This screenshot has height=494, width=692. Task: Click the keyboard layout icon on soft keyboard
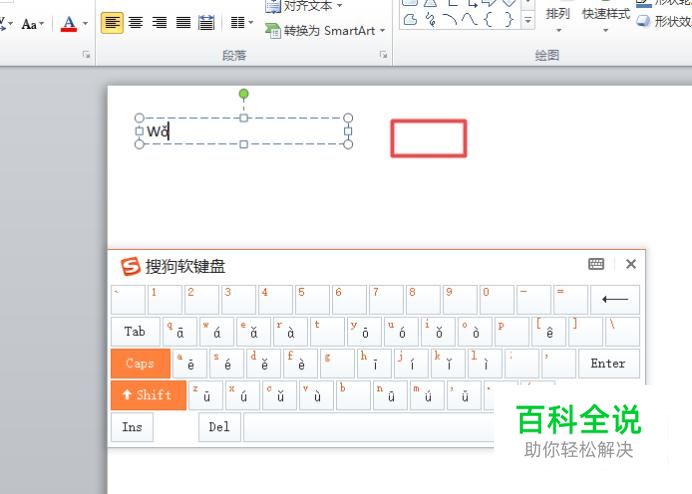[x=596, y=264]
